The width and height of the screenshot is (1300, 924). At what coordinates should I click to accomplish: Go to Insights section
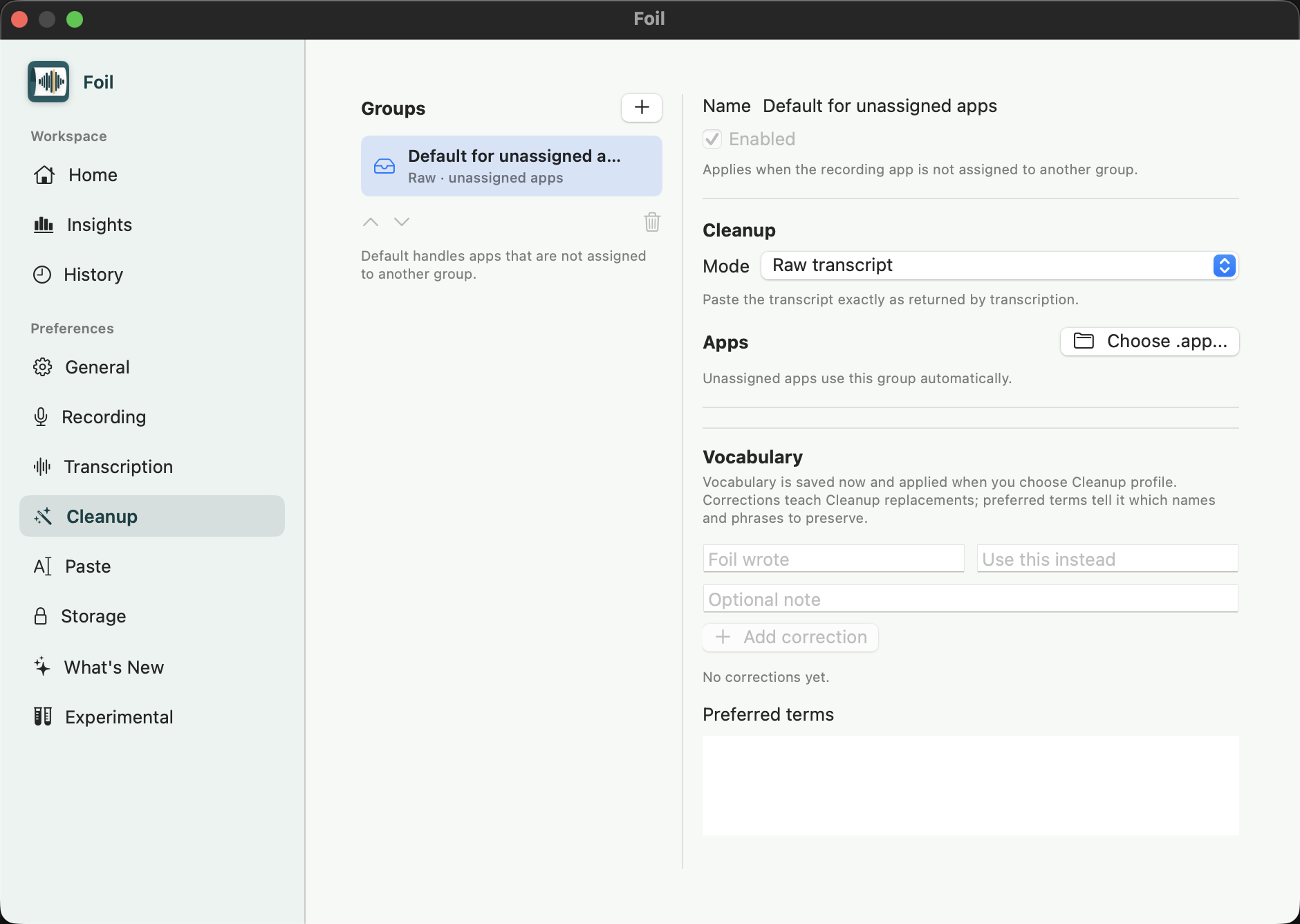pyautogui.click(x=152, y=225)
